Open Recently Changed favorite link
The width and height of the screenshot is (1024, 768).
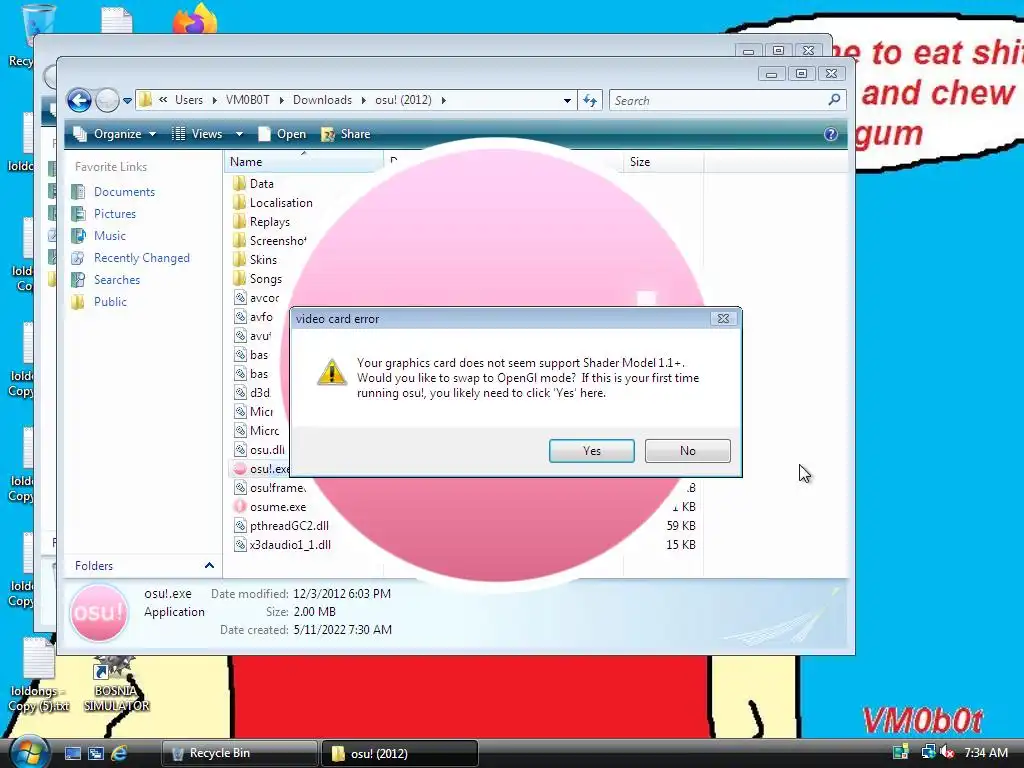pyautogui.click(x=142, y=258)
